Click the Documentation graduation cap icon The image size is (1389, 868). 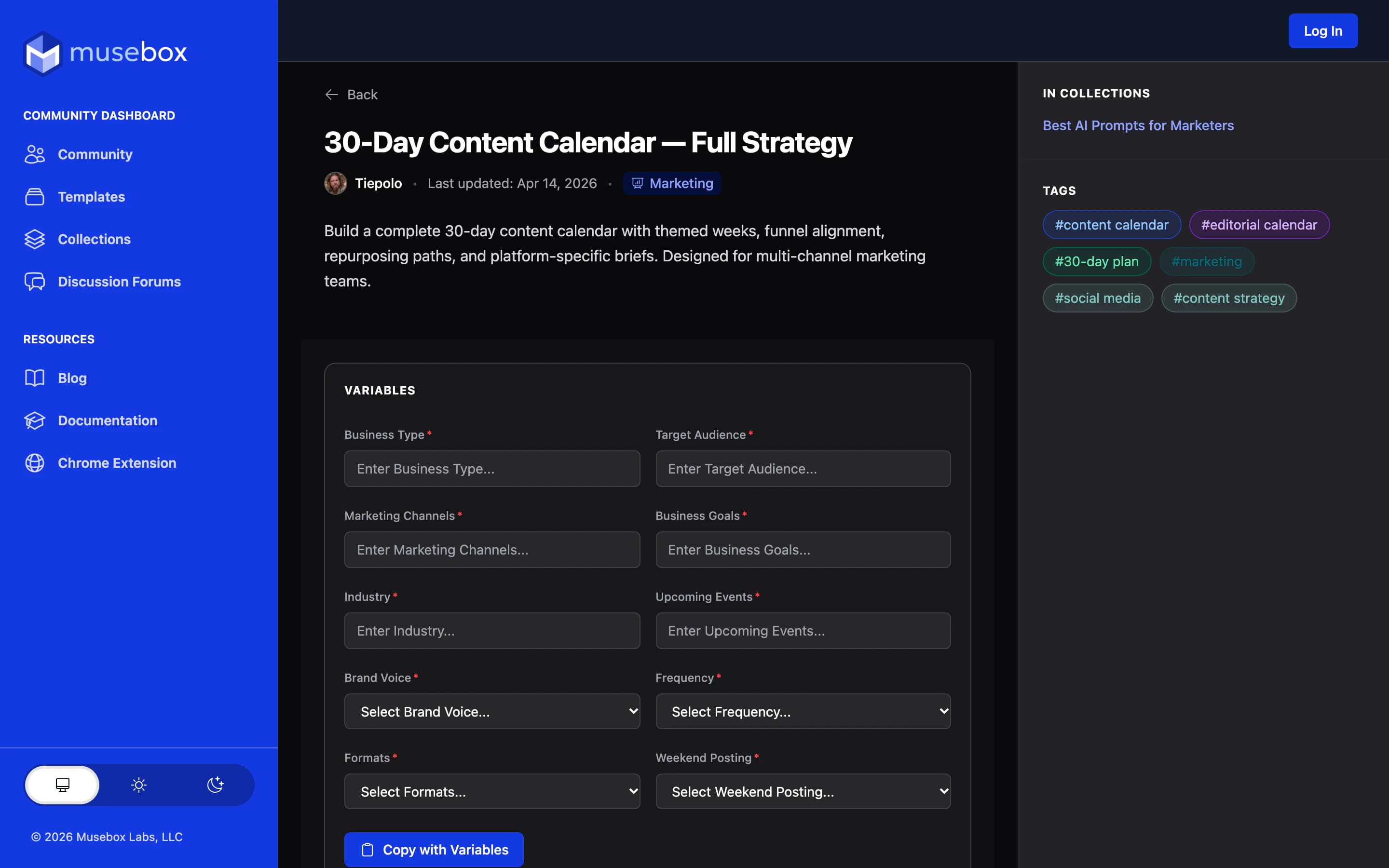click(x=34, y=421)
